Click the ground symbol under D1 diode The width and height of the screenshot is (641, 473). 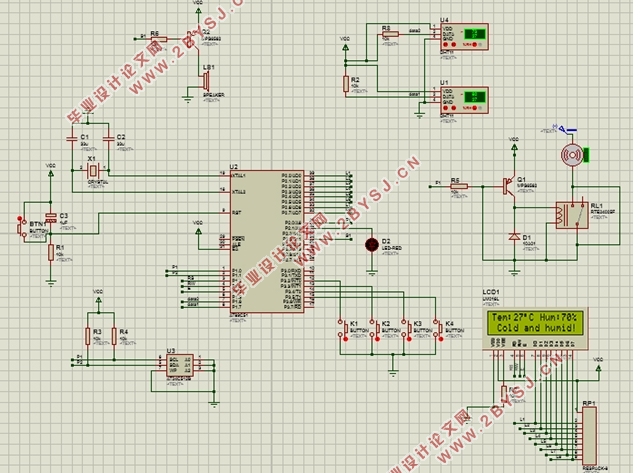[x=514, y=272]
